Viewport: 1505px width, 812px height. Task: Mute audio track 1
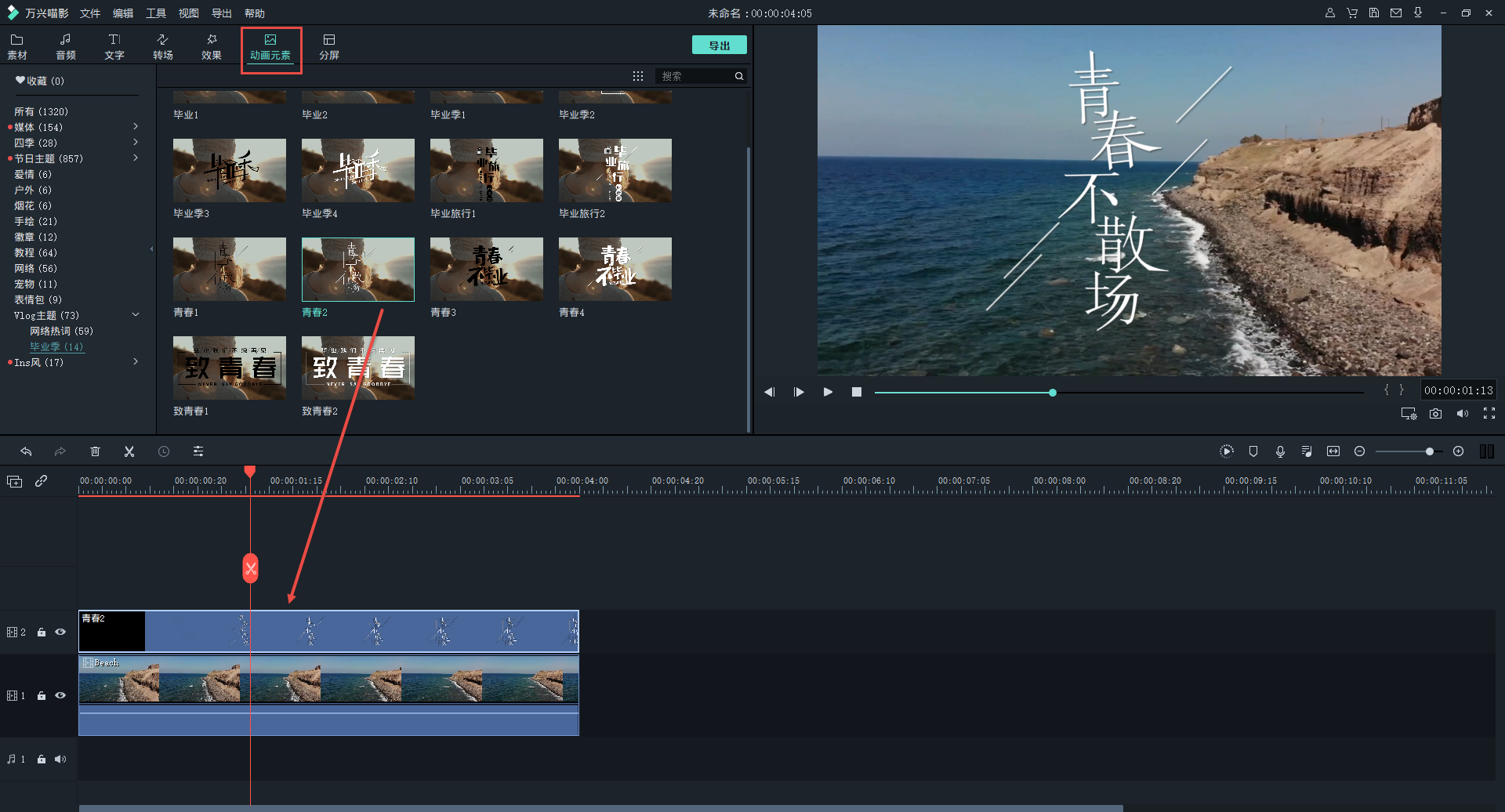click(60, 759)
